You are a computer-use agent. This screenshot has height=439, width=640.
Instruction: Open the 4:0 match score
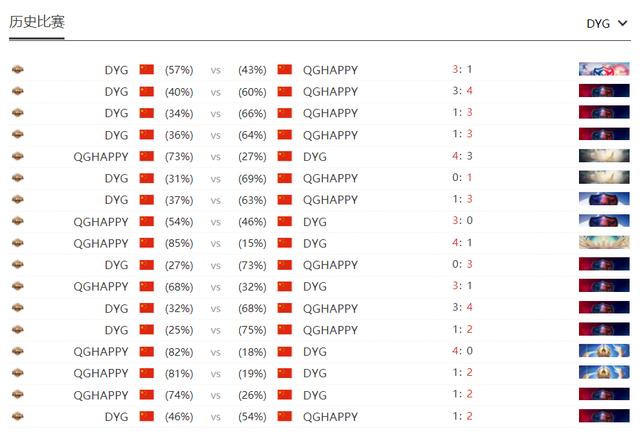pyautogui.click(x=461, y=351)
